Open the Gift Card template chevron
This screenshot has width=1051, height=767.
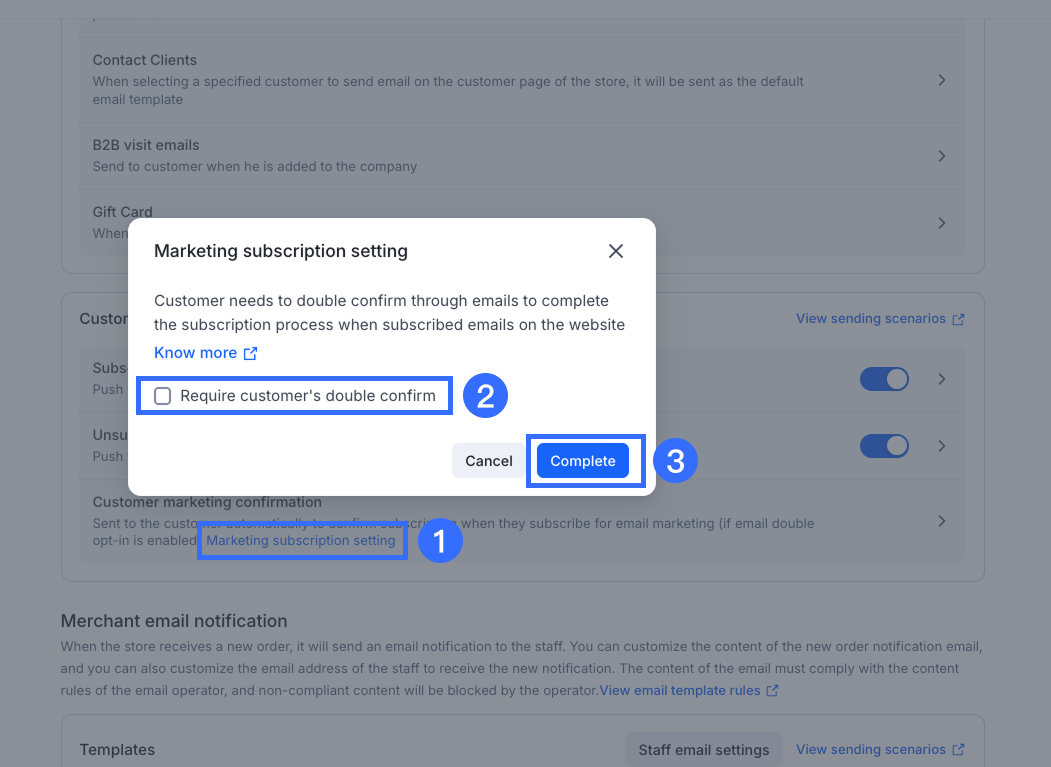click(x=942, y=223)
